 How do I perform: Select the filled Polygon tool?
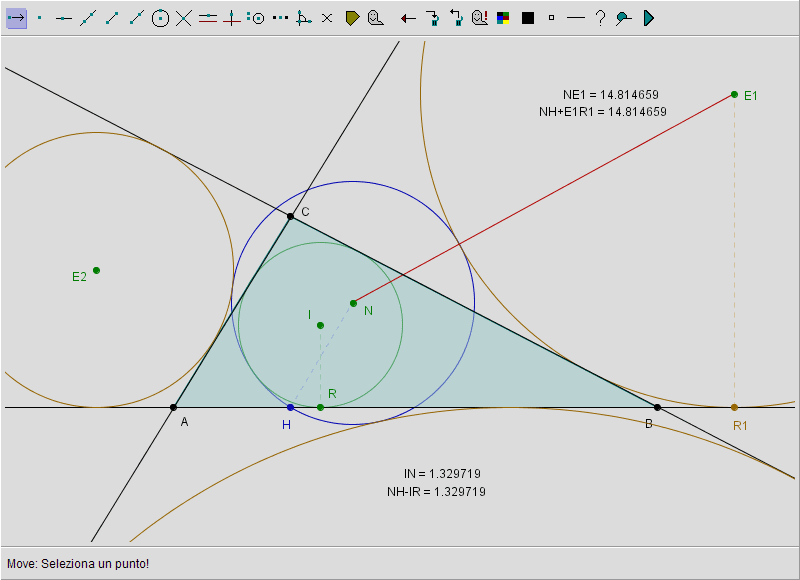click(x=353, y=18)
